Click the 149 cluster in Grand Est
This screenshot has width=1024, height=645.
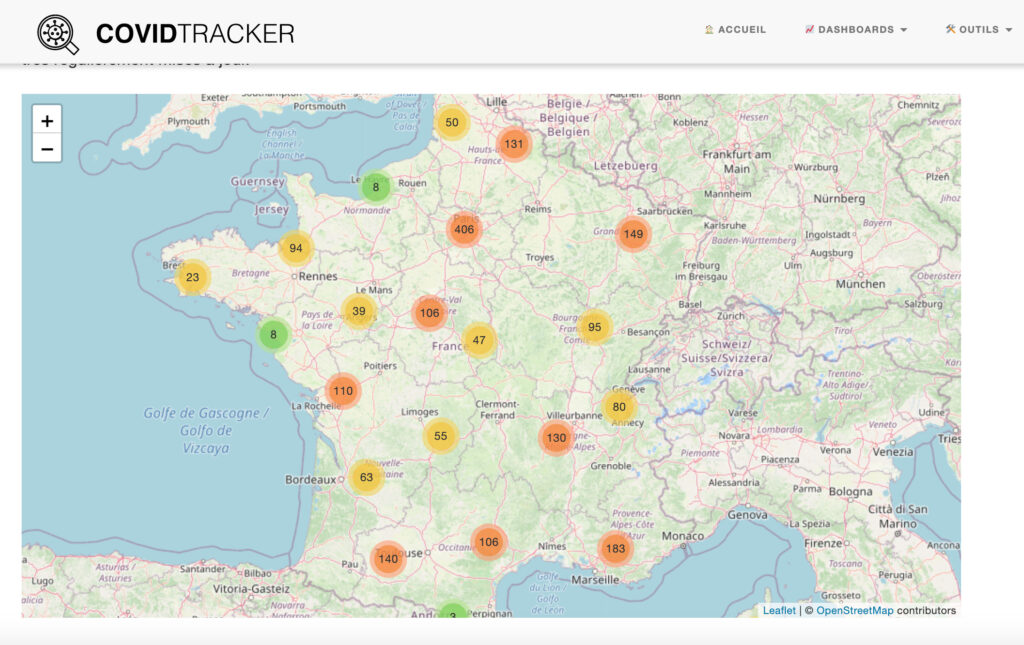(x=633, y=234)
